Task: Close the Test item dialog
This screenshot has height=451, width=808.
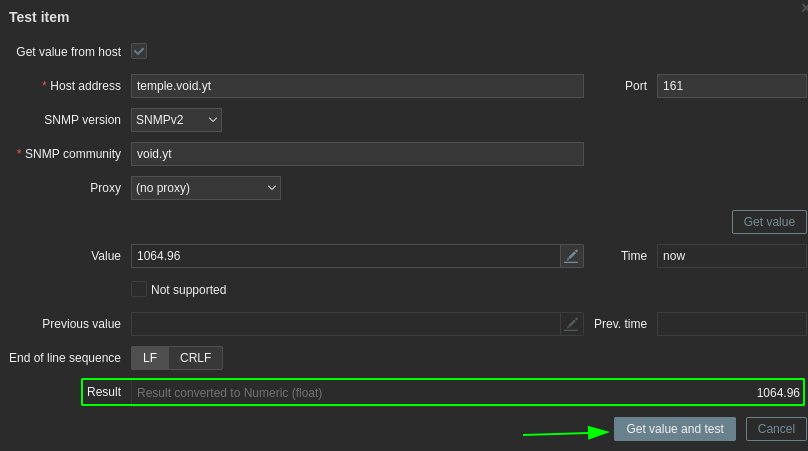Action: (x=804, y=8)
